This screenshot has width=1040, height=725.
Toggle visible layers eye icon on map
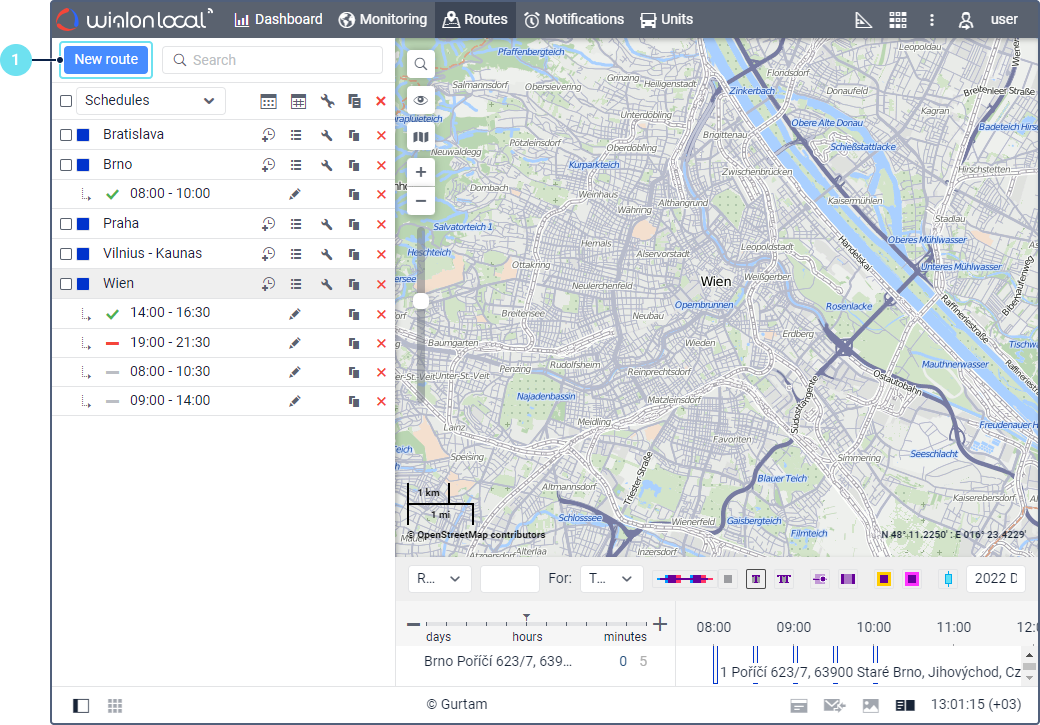pos(421,100)
